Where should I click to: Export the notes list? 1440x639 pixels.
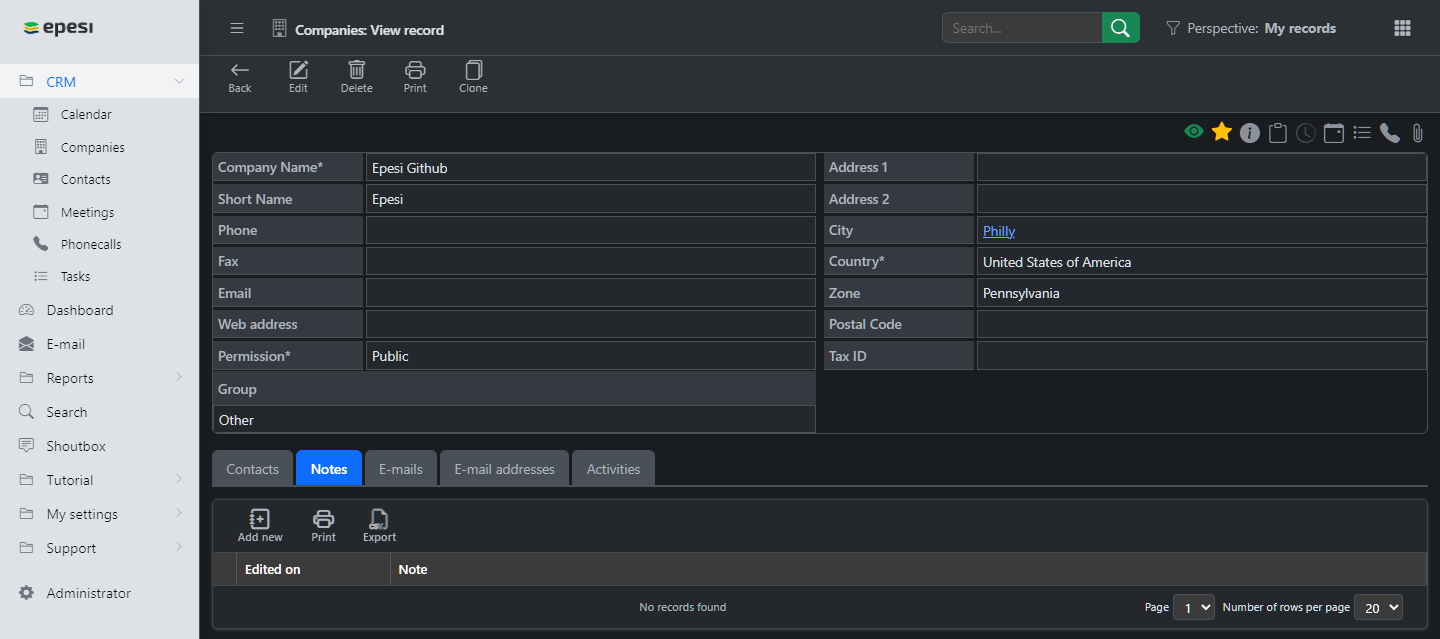point(379,525)
